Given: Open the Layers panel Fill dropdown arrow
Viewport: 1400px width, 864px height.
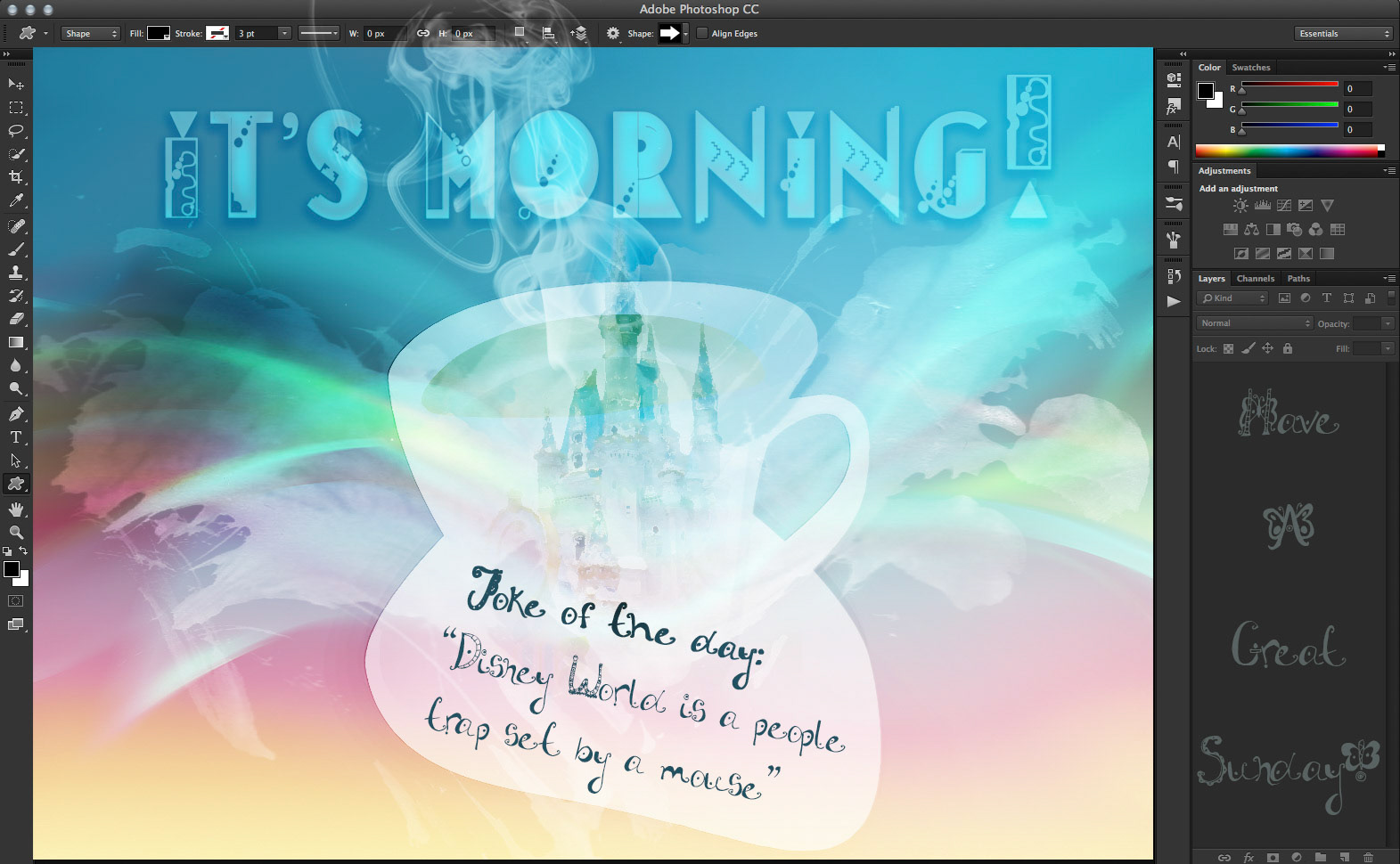Looking at the screenshot, I should [x=1388, y=348].
